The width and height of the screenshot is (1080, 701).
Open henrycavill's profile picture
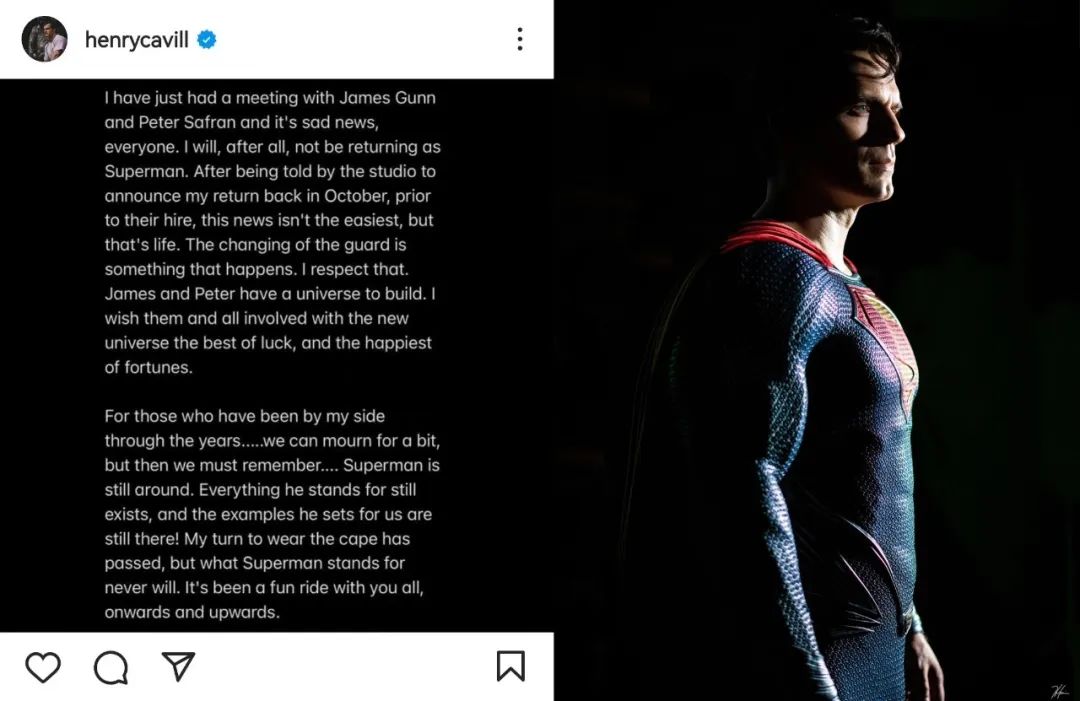click(x=44, y=39)
